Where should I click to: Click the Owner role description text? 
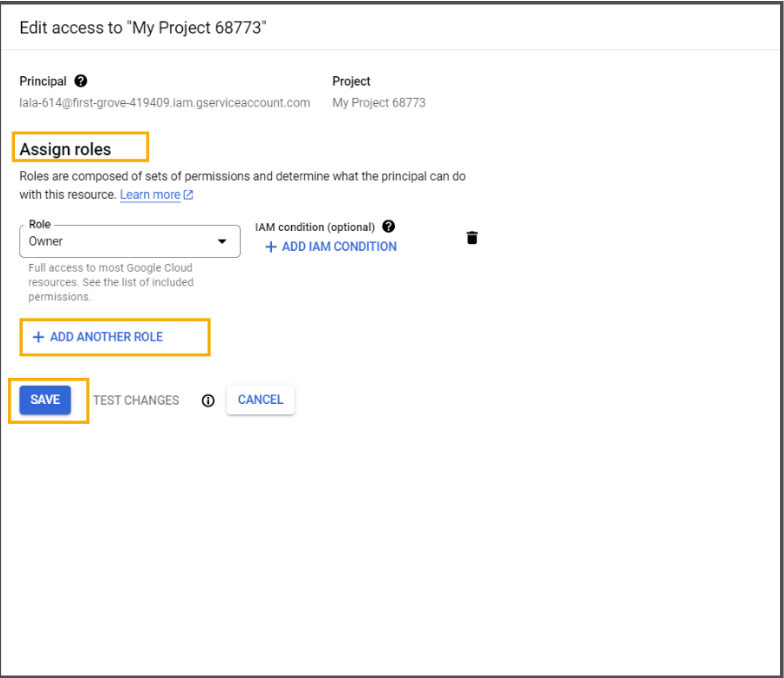[111, 282]
